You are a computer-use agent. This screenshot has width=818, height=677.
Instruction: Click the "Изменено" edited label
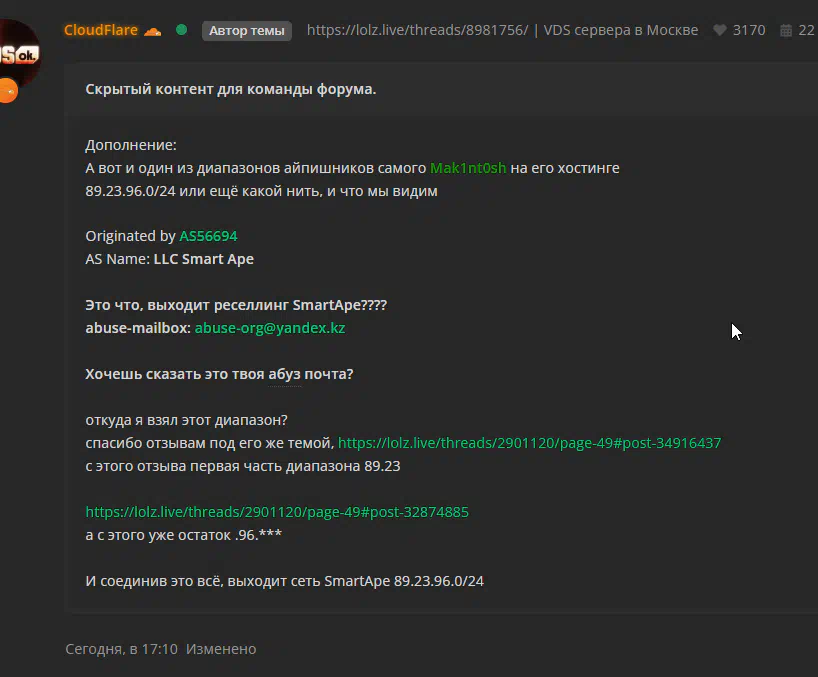(221, 649)
